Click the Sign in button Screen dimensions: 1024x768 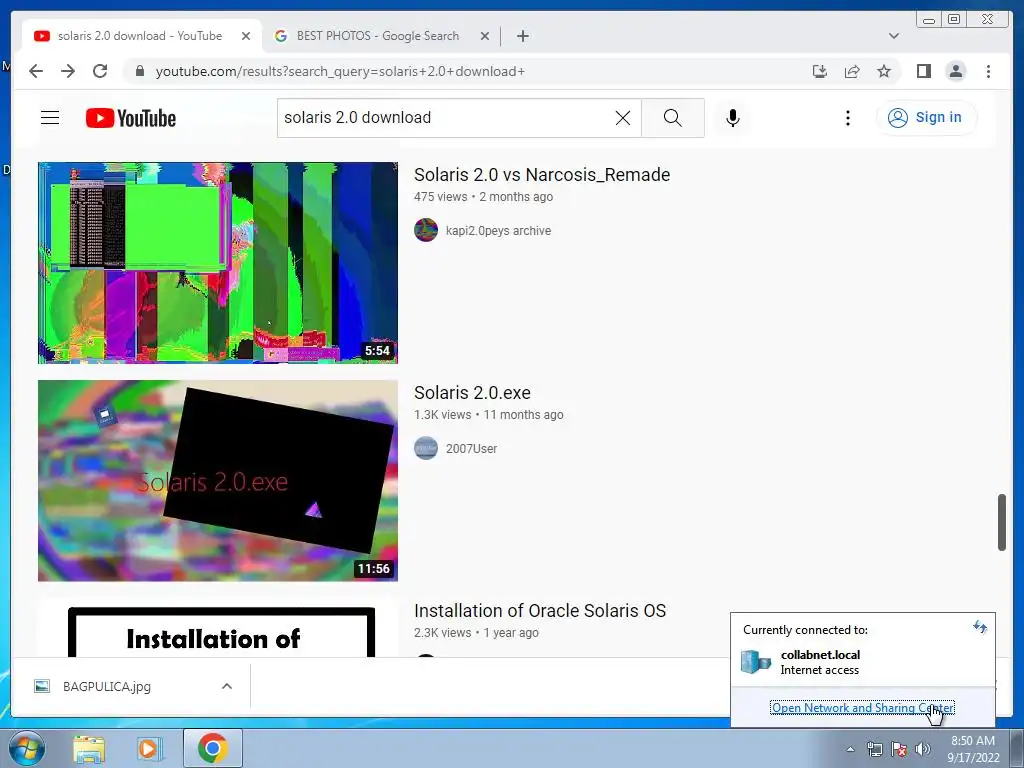tap(926, 118)
